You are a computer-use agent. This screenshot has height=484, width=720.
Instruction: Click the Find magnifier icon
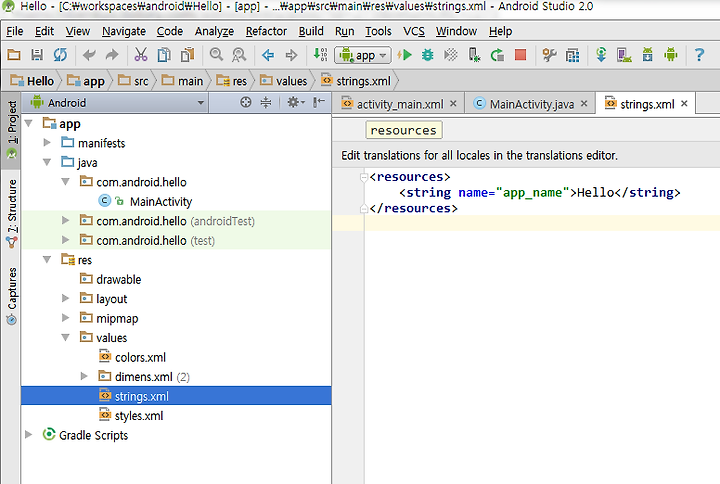(x=216, y=55)
